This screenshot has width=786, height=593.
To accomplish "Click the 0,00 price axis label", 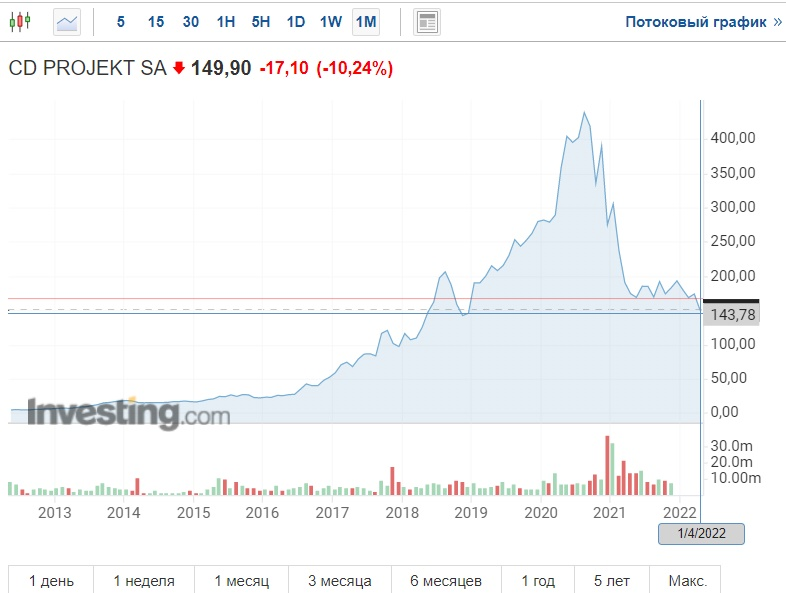I will [724, 412].
